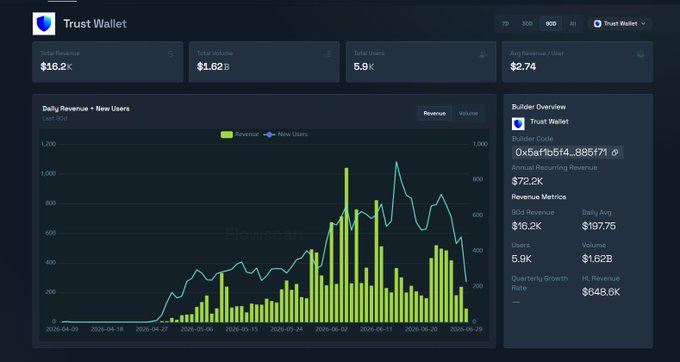Click Total Users value 5.9K in top card
Image resolution: width=680 pixels, height=362 pixels.
(364, 66)
